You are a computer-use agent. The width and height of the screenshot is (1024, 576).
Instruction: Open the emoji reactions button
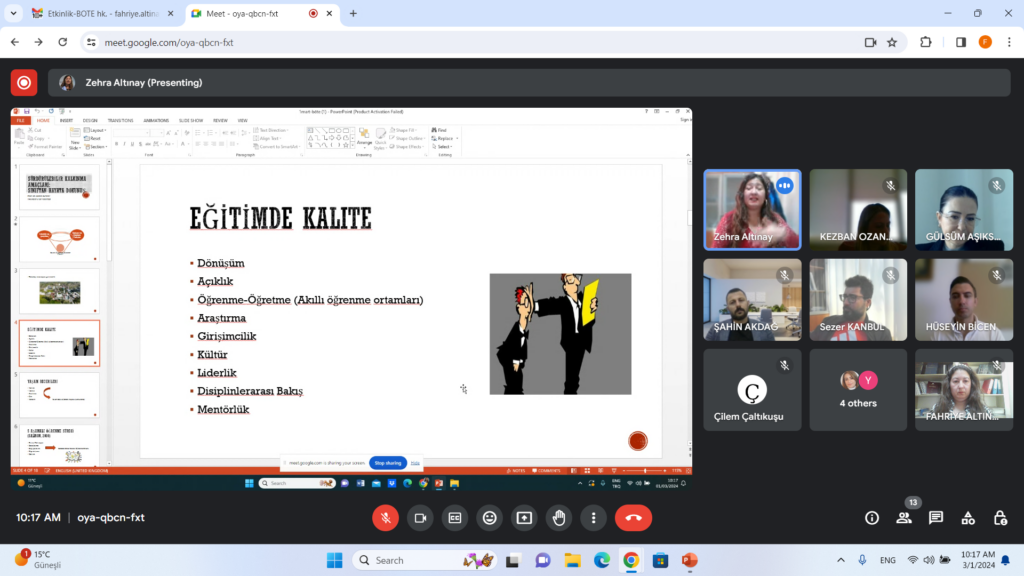[489, 517]
